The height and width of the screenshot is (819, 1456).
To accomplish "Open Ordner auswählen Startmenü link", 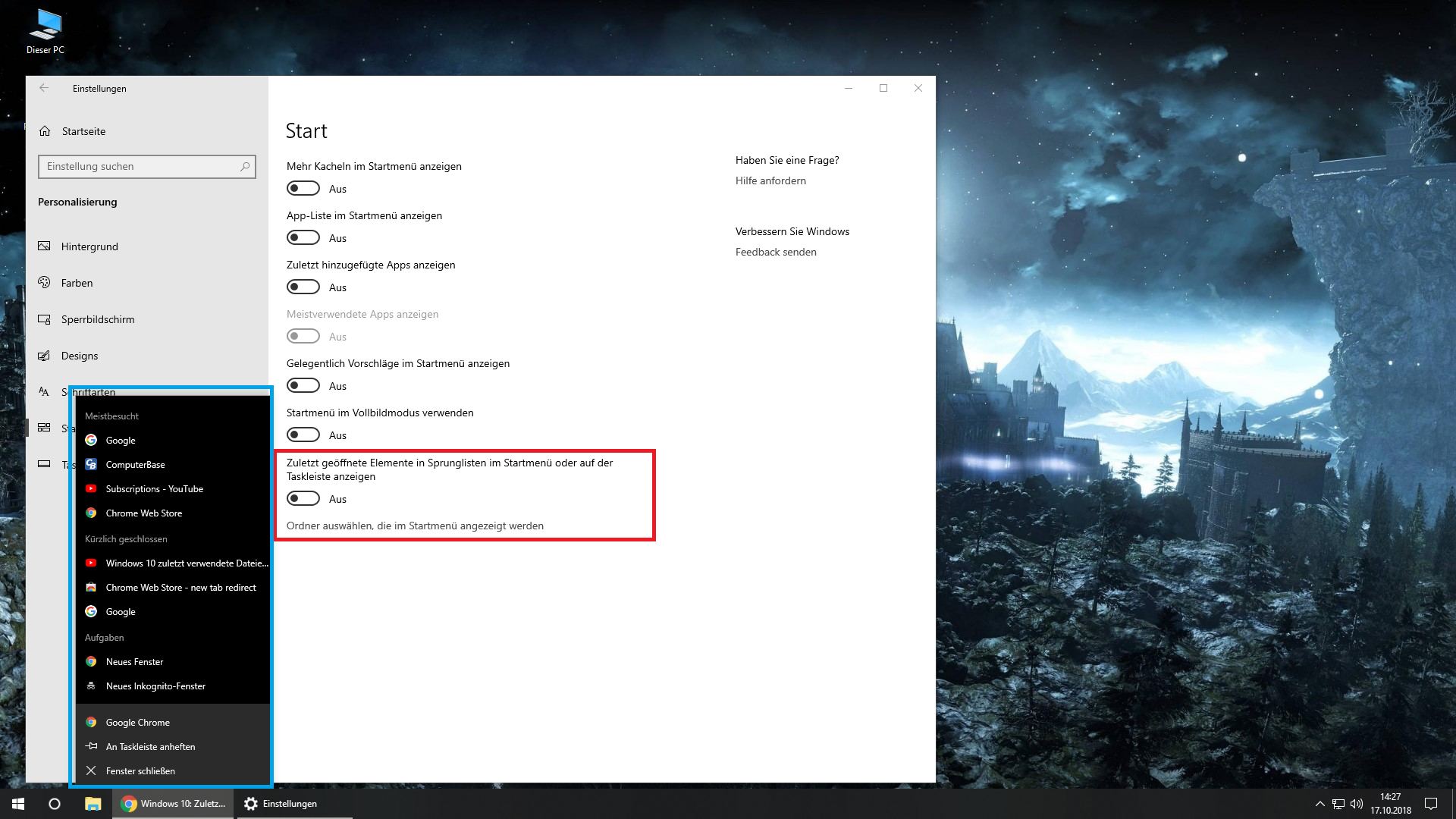I will click(415, 526).
